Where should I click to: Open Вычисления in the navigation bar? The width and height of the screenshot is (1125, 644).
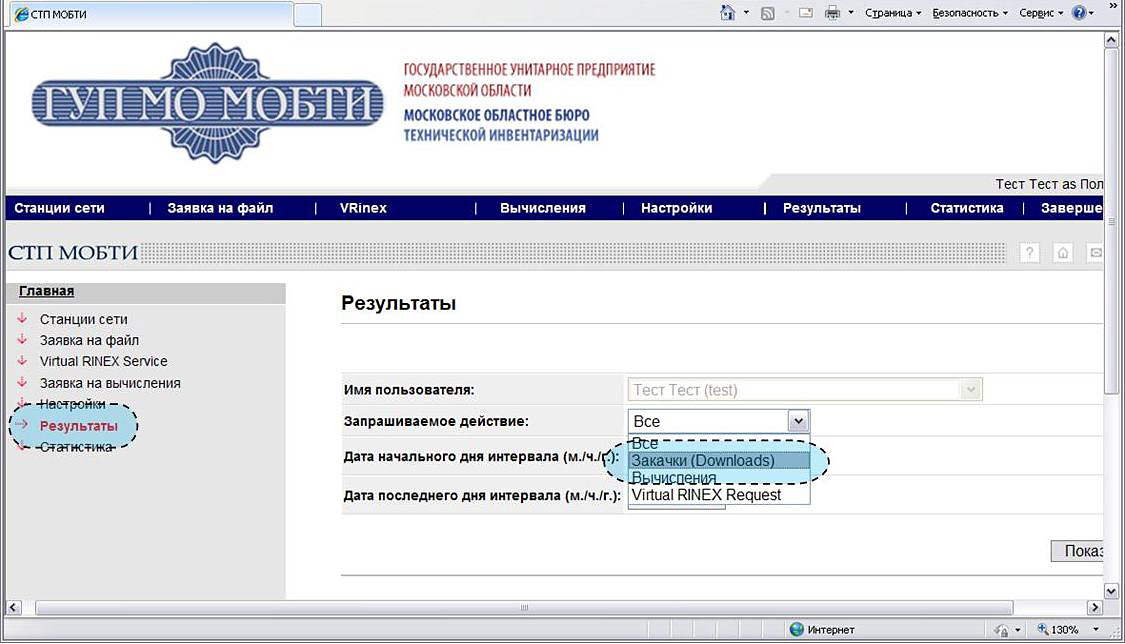tap(542, 208)
